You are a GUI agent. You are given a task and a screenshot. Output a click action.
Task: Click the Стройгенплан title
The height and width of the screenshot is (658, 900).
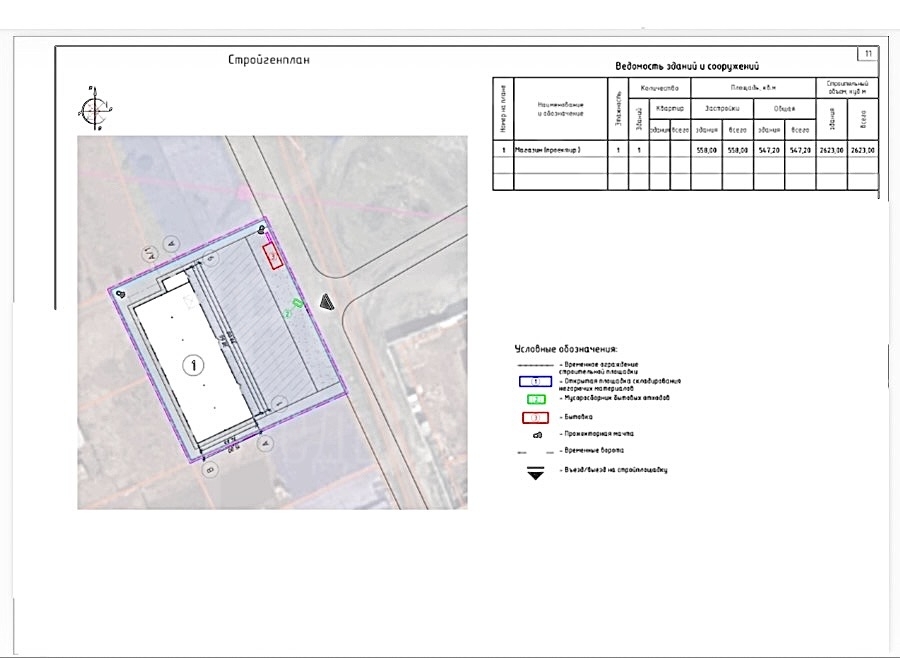(269, 60)
